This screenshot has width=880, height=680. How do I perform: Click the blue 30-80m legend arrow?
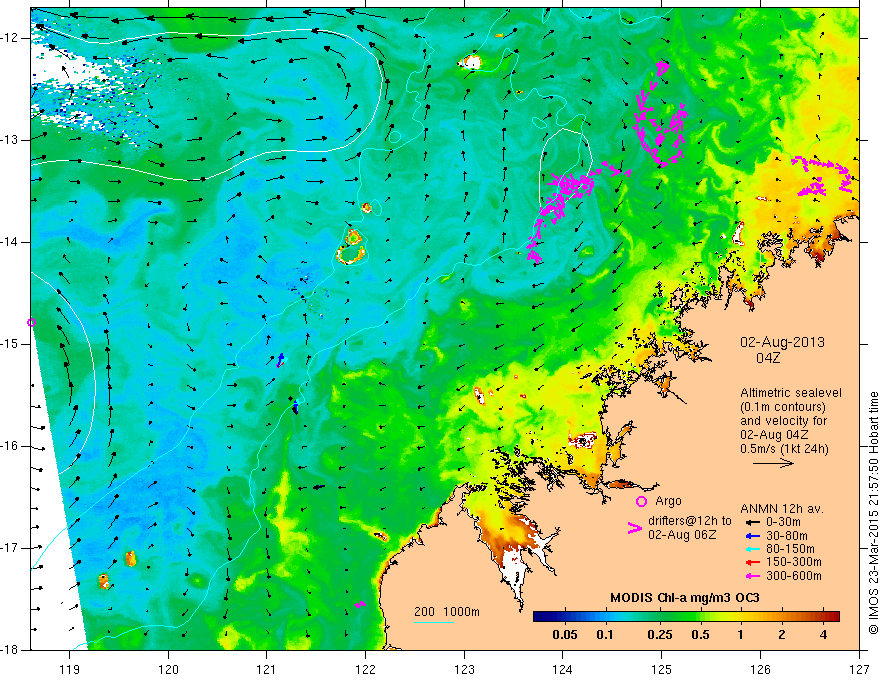click(x=751, y=536)
